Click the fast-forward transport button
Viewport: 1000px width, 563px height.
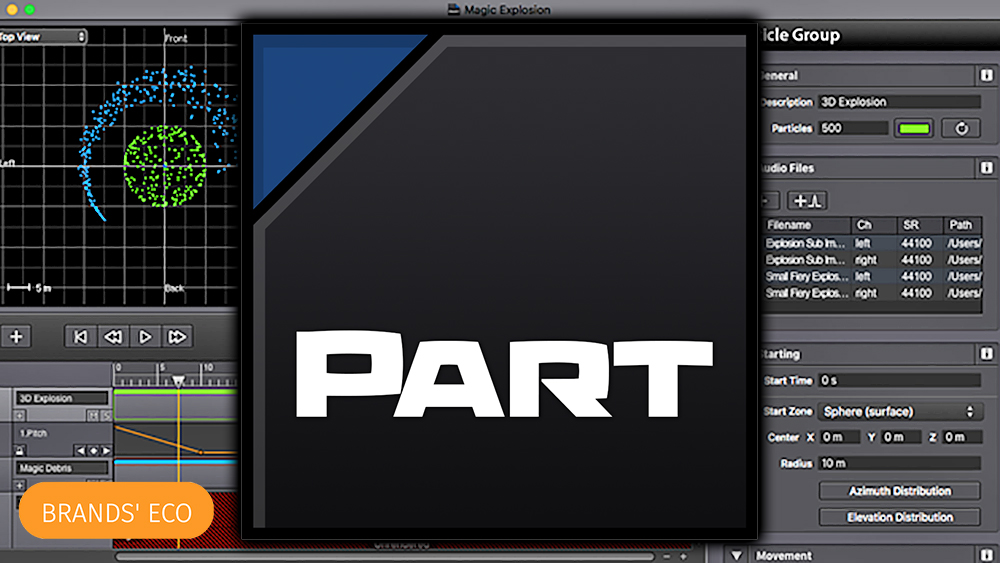177,337
